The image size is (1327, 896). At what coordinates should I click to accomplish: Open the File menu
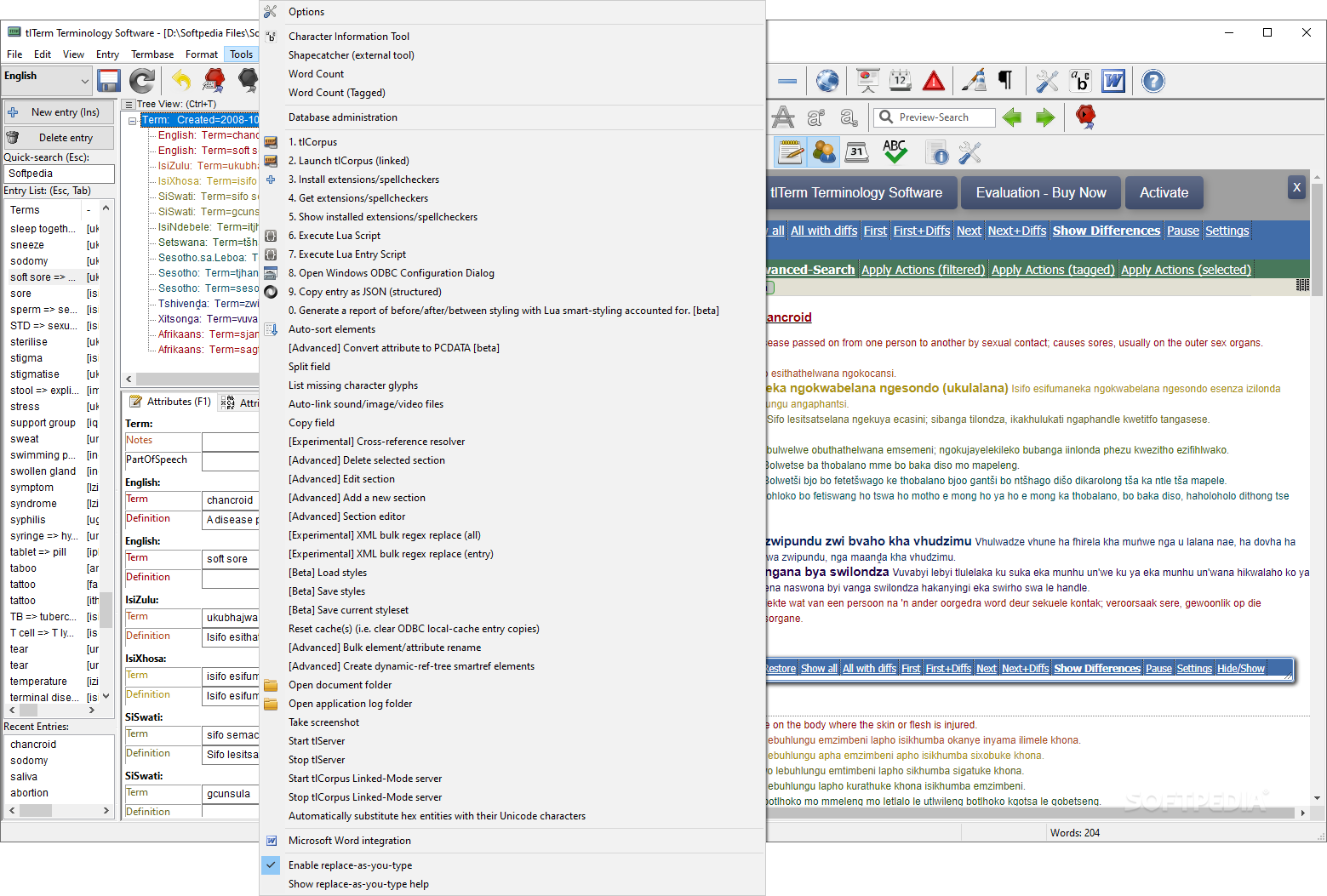coord(14,54)
